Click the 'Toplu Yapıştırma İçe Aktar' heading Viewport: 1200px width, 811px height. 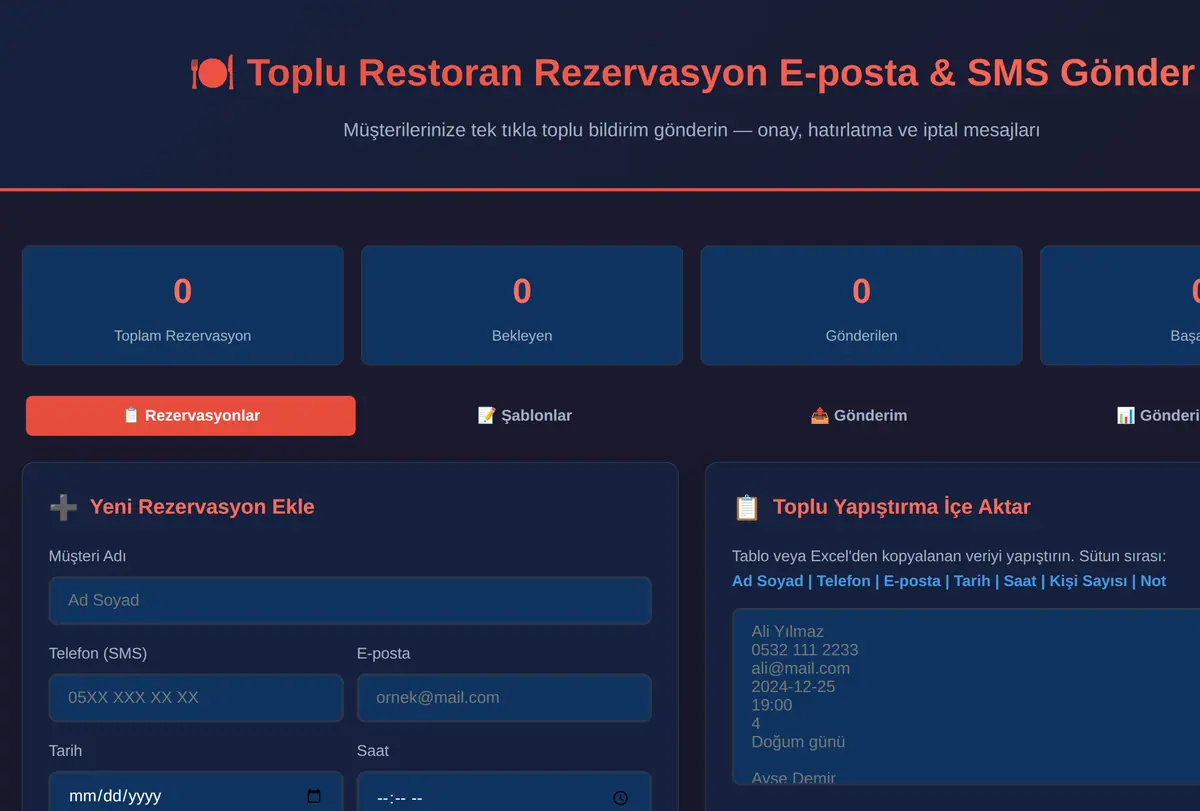point(901,507)
